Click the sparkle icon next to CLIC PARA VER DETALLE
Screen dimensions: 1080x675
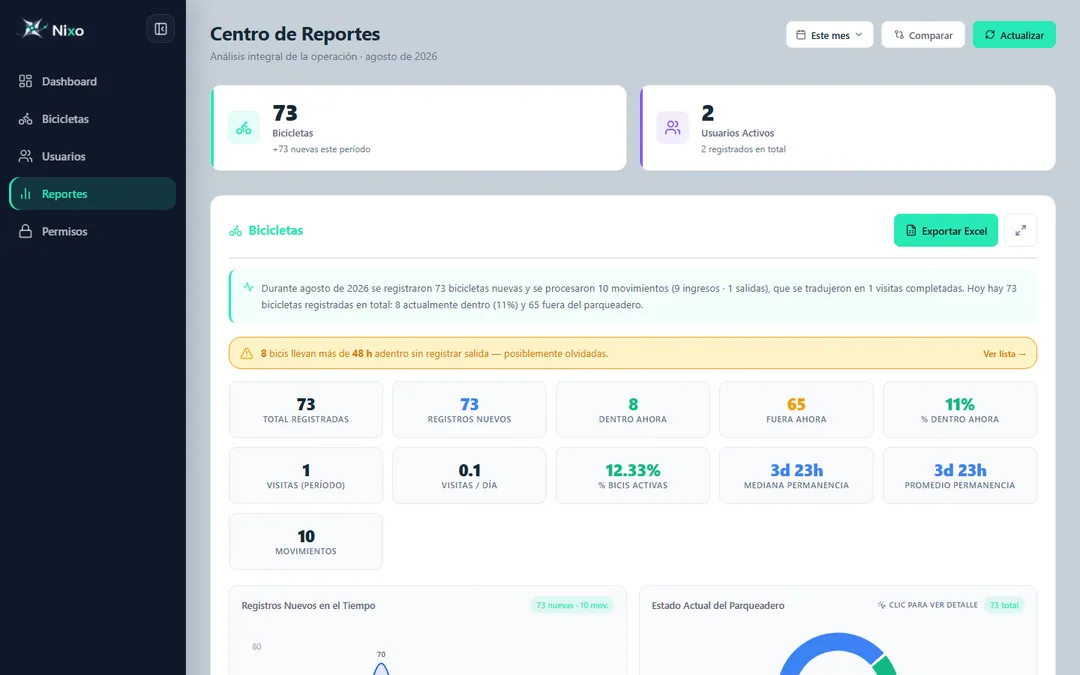pyautogui.click(x=881, y=605)
